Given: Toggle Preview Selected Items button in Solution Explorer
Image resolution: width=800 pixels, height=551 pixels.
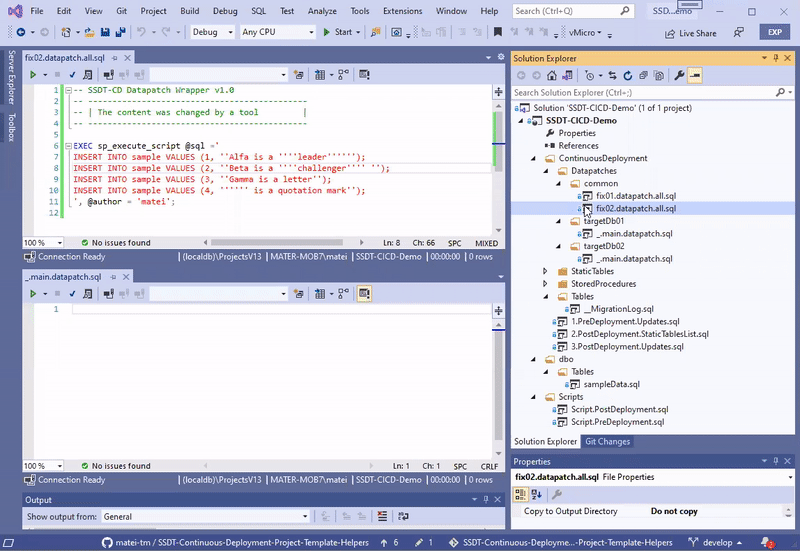Looking at the screenshot, I should 694,76.
